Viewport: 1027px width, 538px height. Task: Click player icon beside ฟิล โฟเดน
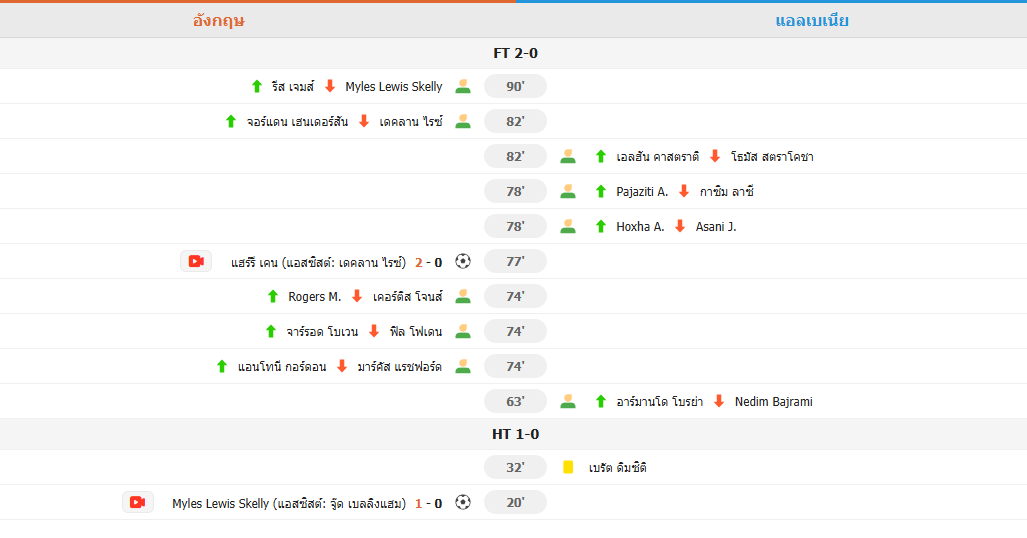click(463, 332)
